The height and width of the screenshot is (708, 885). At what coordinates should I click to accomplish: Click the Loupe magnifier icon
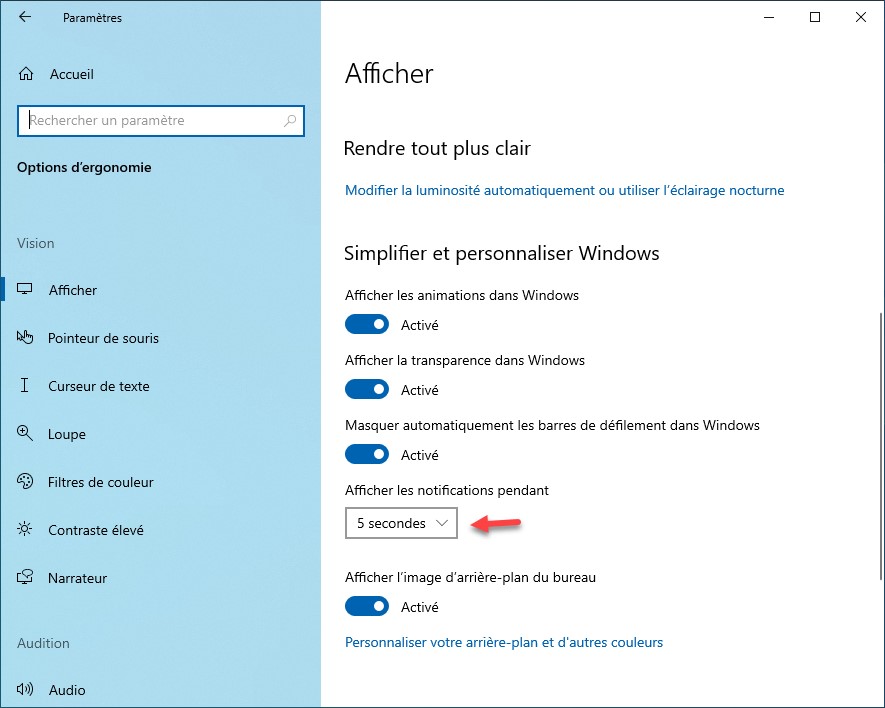pyautogui.click(x=26, y=434)
